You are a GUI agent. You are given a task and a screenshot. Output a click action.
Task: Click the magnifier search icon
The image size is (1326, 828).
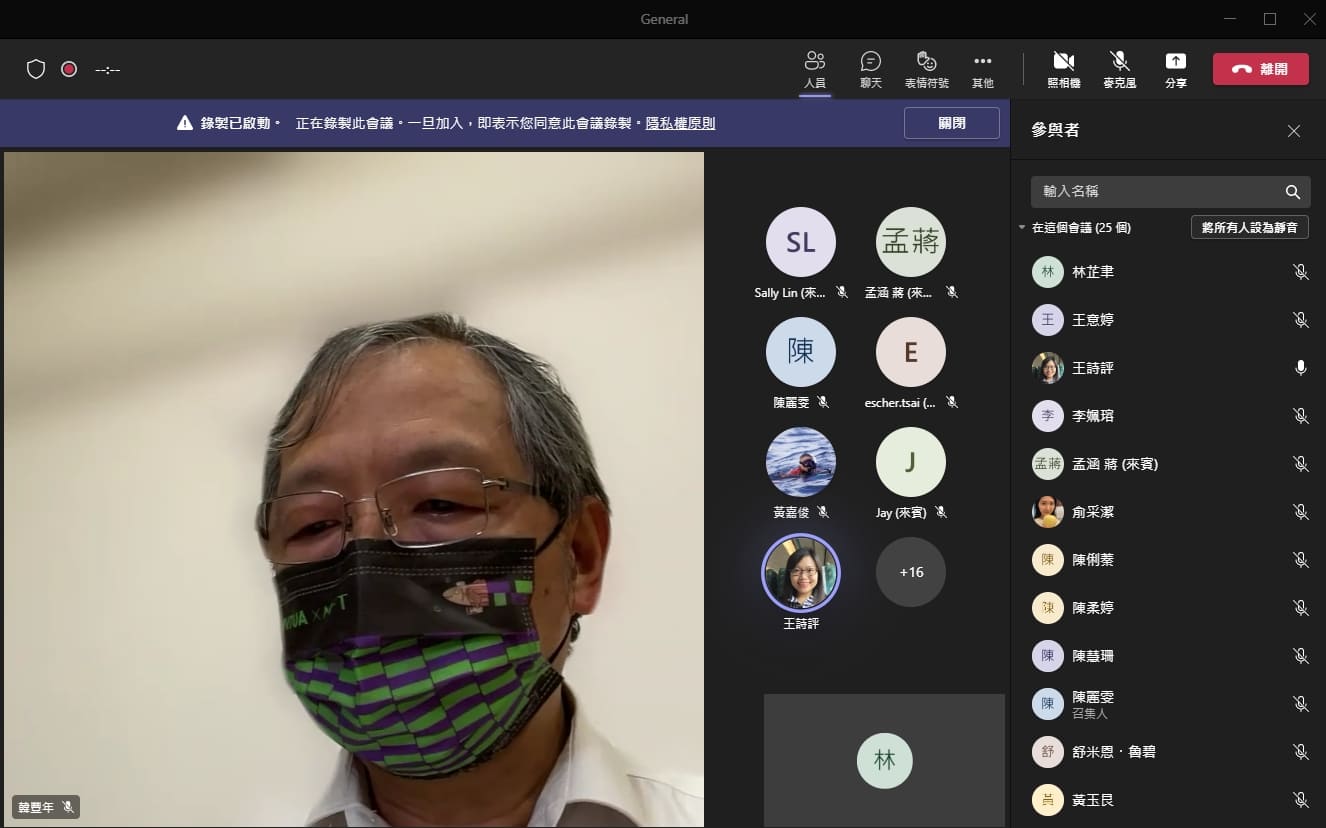pyautogui.click(x=1292, y=192)
